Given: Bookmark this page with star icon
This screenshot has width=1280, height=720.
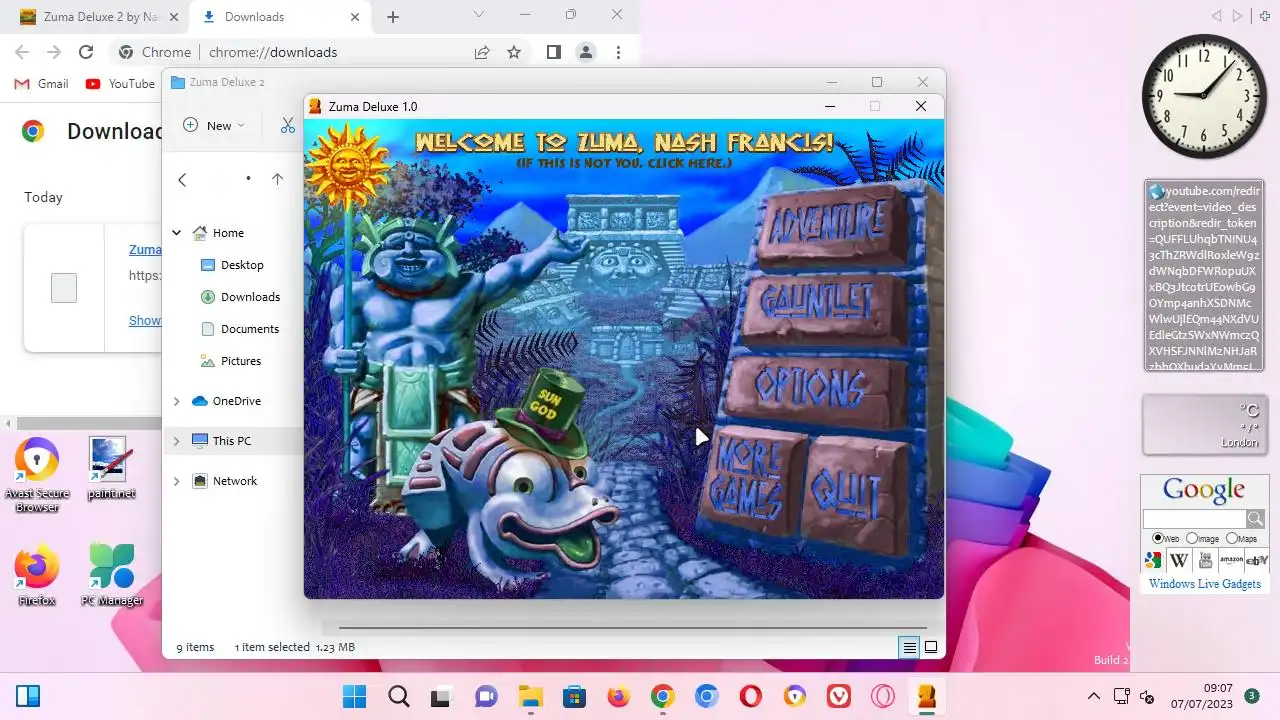Looking at the screenshot, I should (x=514, y=52).
